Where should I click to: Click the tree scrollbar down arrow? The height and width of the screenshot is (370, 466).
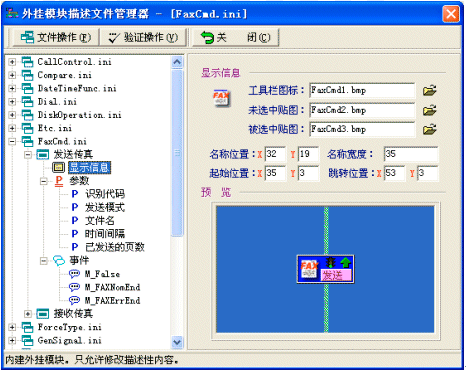click(177, 342)
